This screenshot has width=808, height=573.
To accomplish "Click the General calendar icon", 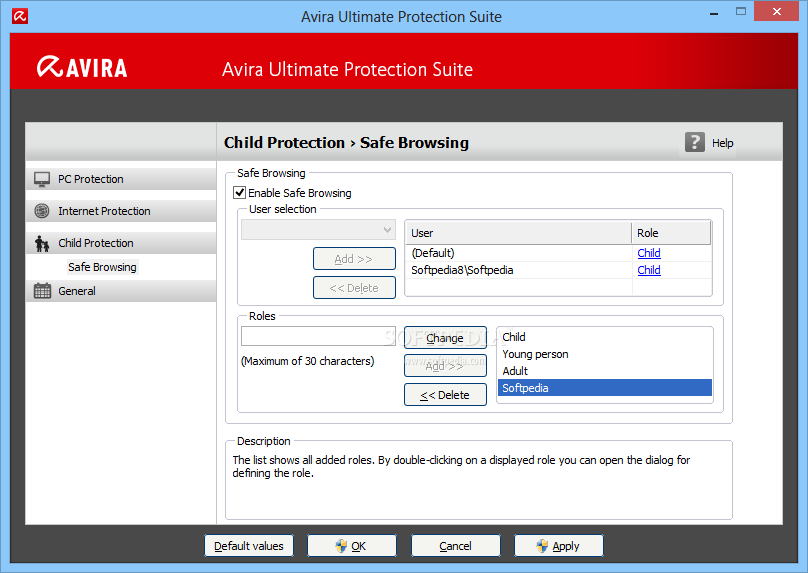I will tap(42, 291).
